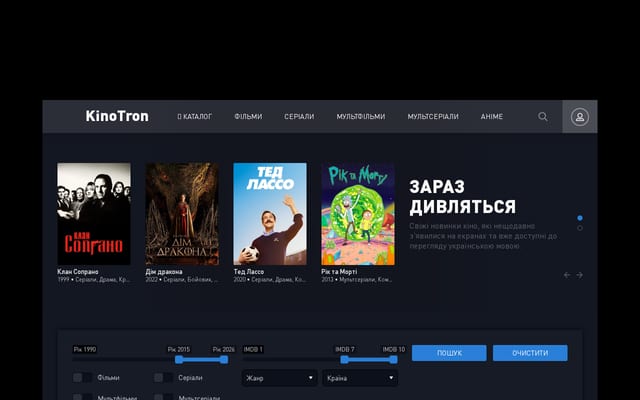Click the "Рік 1990" label
The height and width of the screenshot is (400, 640).
85,349
